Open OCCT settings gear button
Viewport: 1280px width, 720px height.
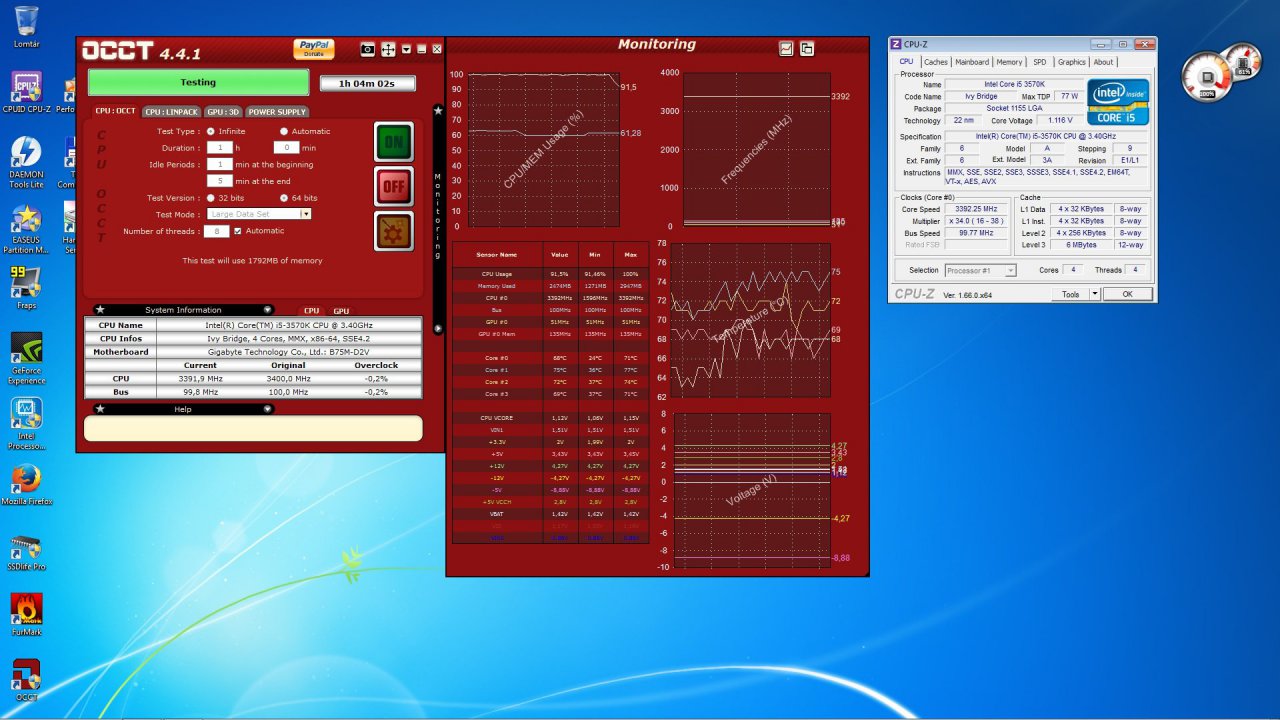point(394,230)
